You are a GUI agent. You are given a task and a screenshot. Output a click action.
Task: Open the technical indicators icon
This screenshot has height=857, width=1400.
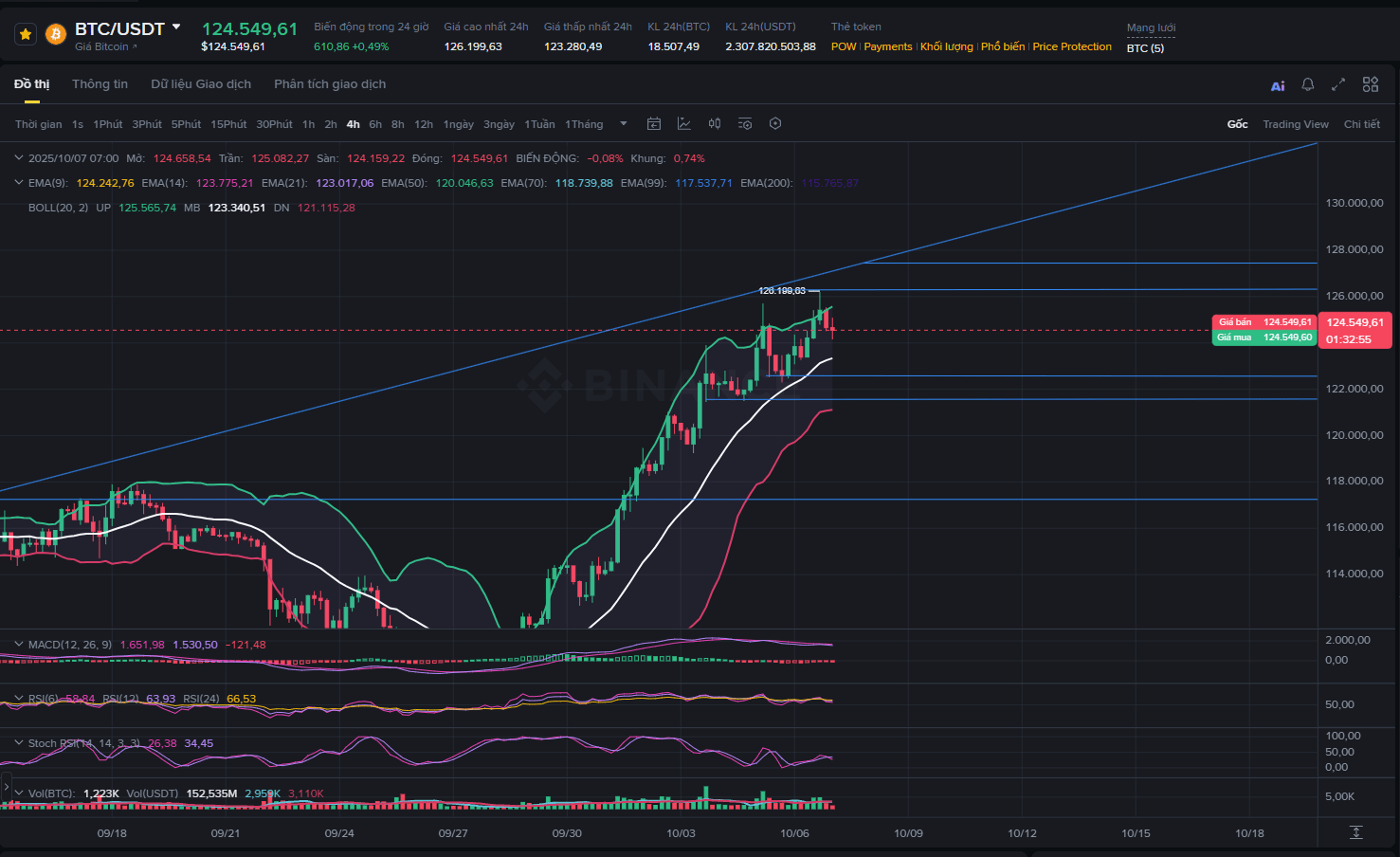pos(684,124)
